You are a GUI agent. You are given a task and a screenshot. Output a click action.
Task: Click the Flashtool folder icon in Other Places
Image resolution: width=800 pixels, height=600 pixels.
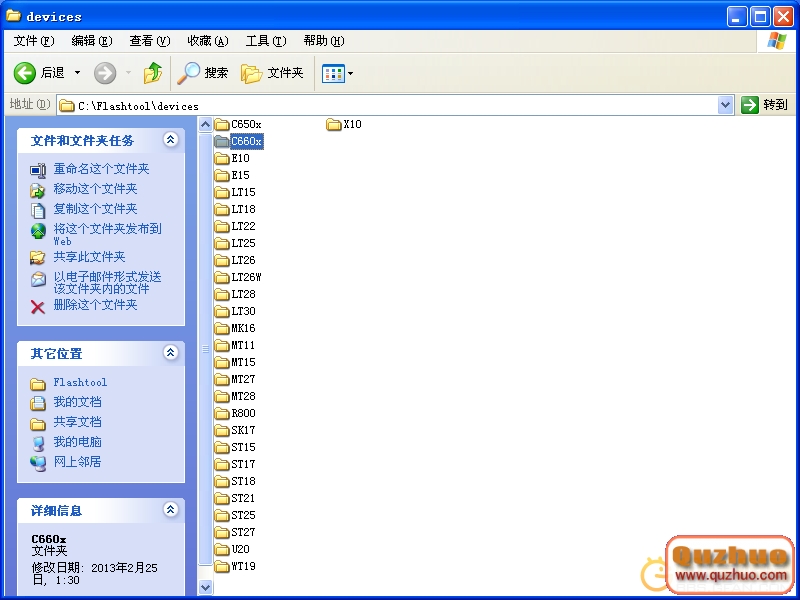[x=38, y=383]
